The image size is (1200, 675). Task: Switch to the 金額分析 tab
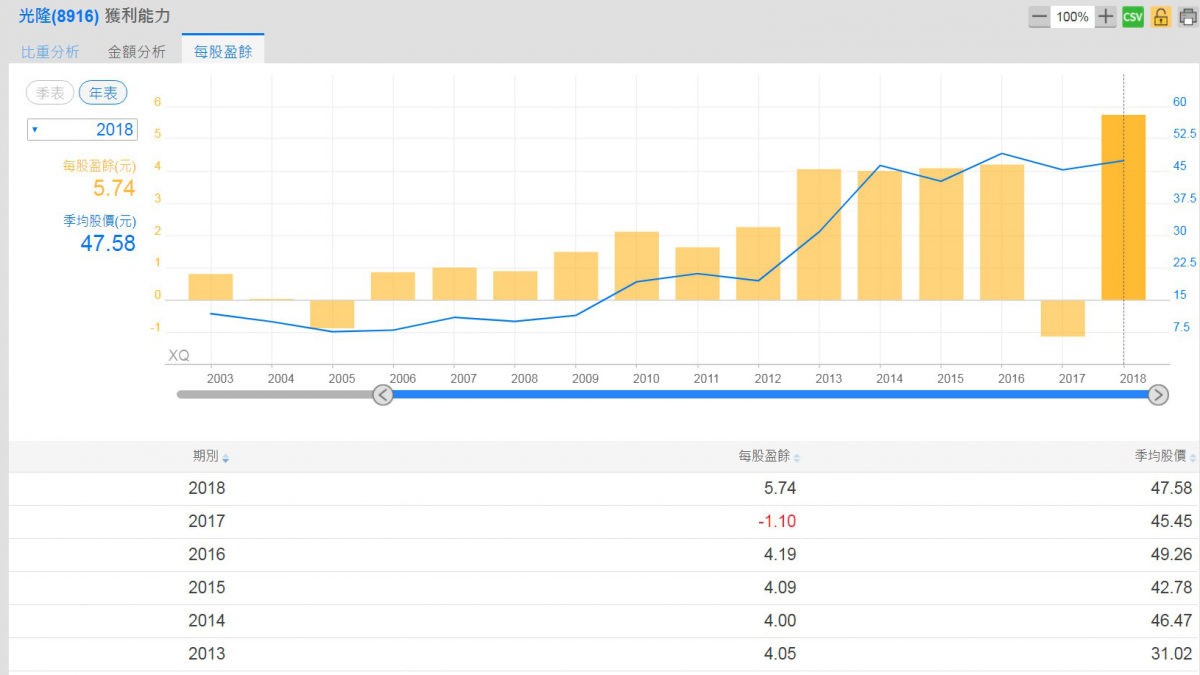click(137, 52)
